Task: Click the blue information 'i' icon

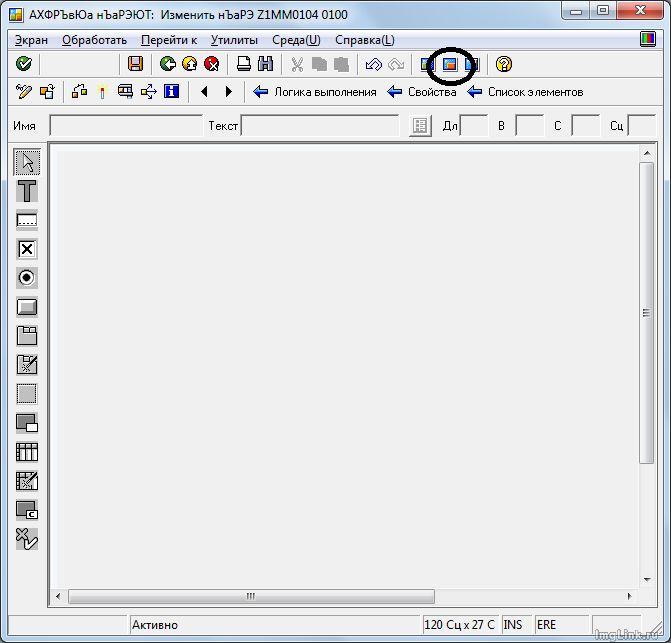Action: coord(171,91)
